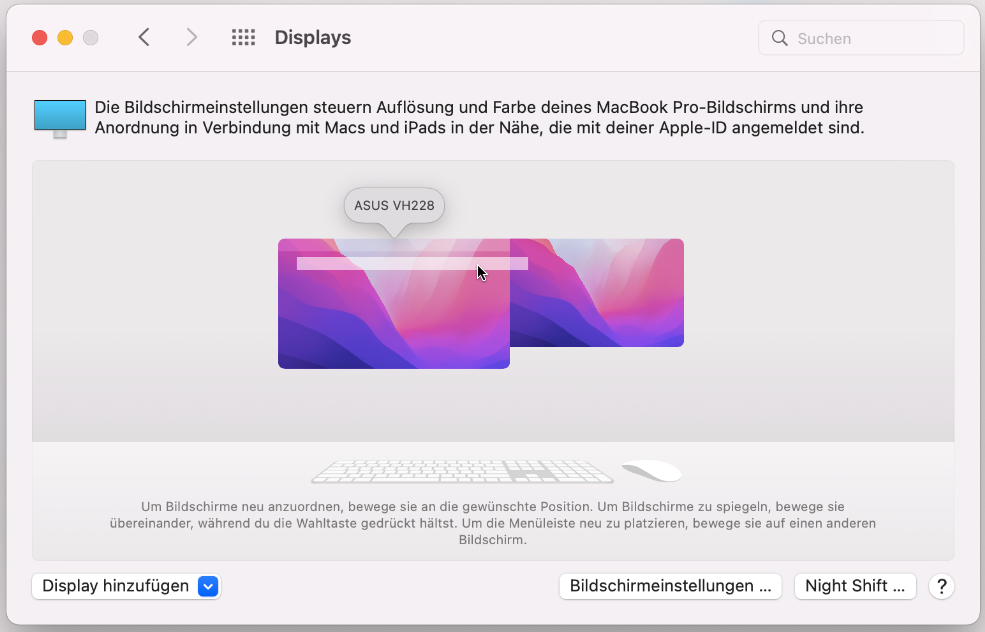The width and height of the screenshot is (985, 632).
Task: Open help with the question mark button
Action: pyautogui.click(x=941, y=586)
